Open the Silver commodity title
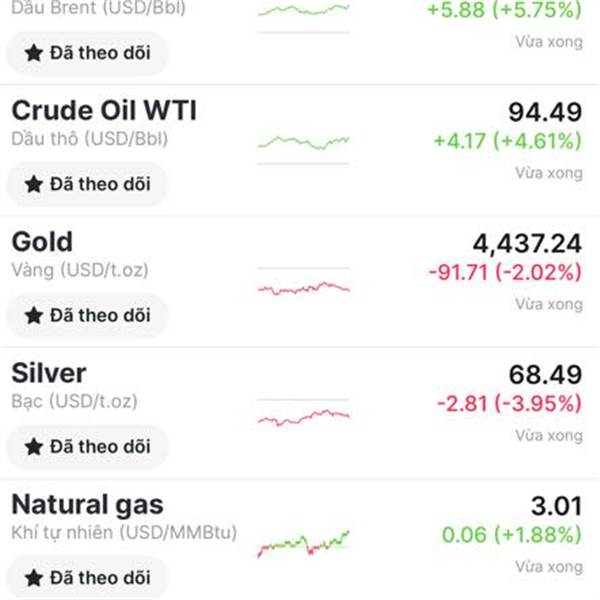The width and height of the screenshot is (600, 600). [x=49, y=373]
